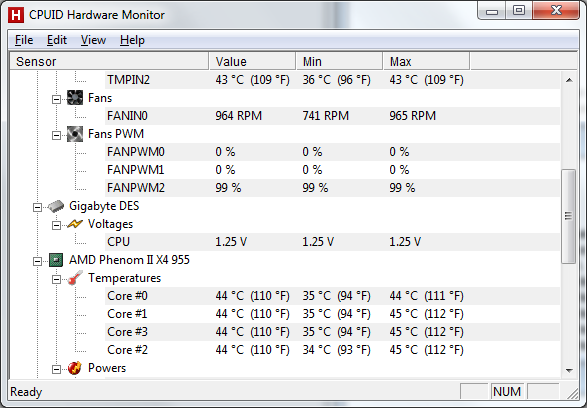This screenshot has height=408, width=587.
Task: Click the scrollbar down arrow
Action: coord(569,371)
